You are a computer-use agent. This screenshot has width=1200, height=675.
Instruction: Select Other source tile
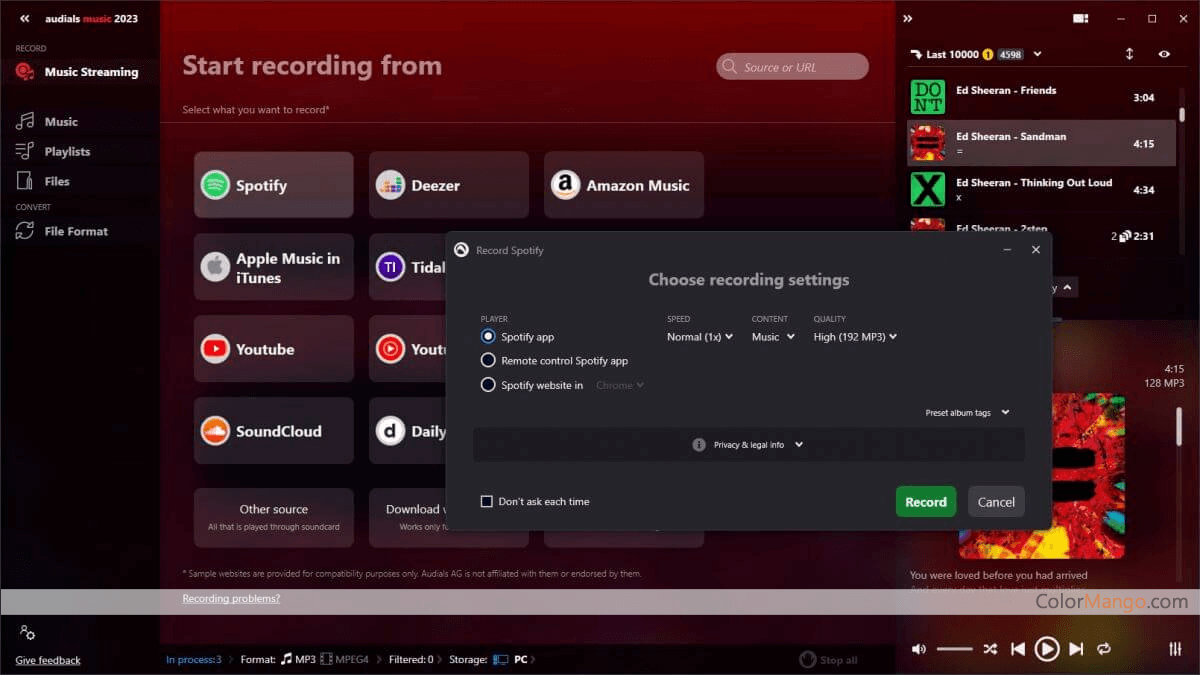tap(274, 517)
